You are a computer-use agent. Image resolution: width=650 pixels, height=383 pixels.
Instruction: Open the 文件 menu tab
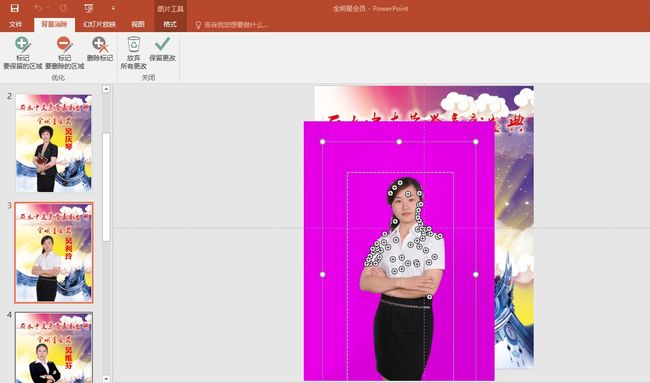(x=15, y=24)
